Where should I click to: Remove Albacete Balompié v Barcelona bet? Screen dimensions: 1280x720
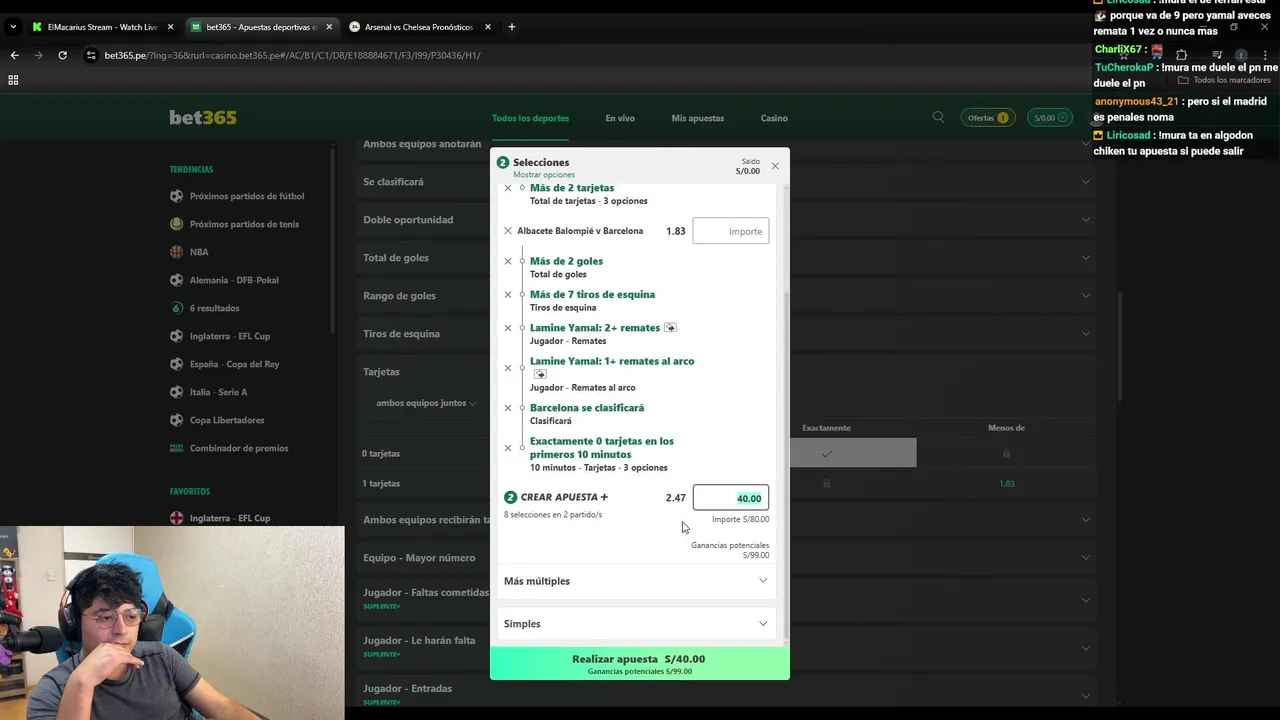pos(508,231)
